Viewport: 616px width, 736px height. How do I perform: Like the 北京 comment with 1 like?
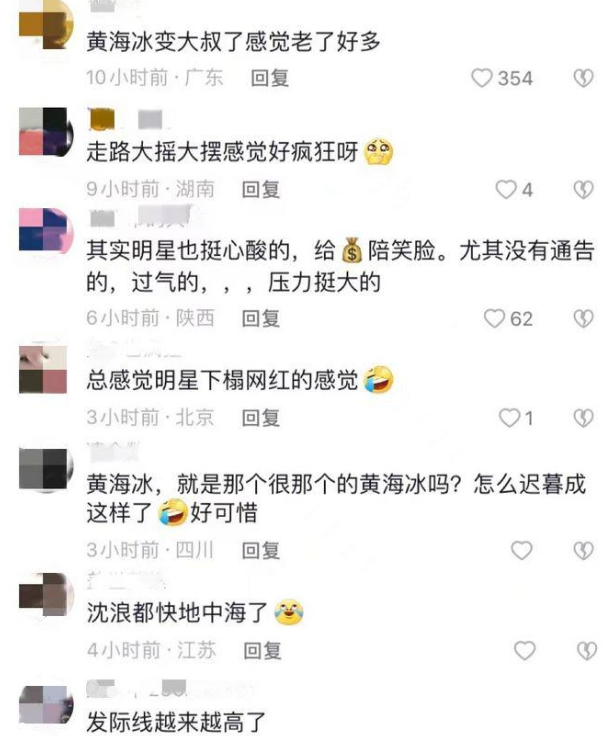click(x=509, y=418)
